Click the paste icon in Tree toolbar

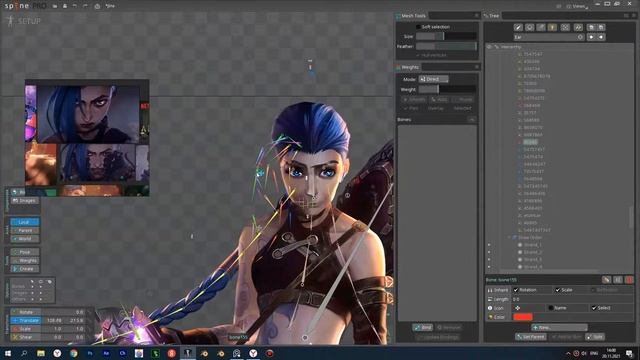[x=601, y=27]
